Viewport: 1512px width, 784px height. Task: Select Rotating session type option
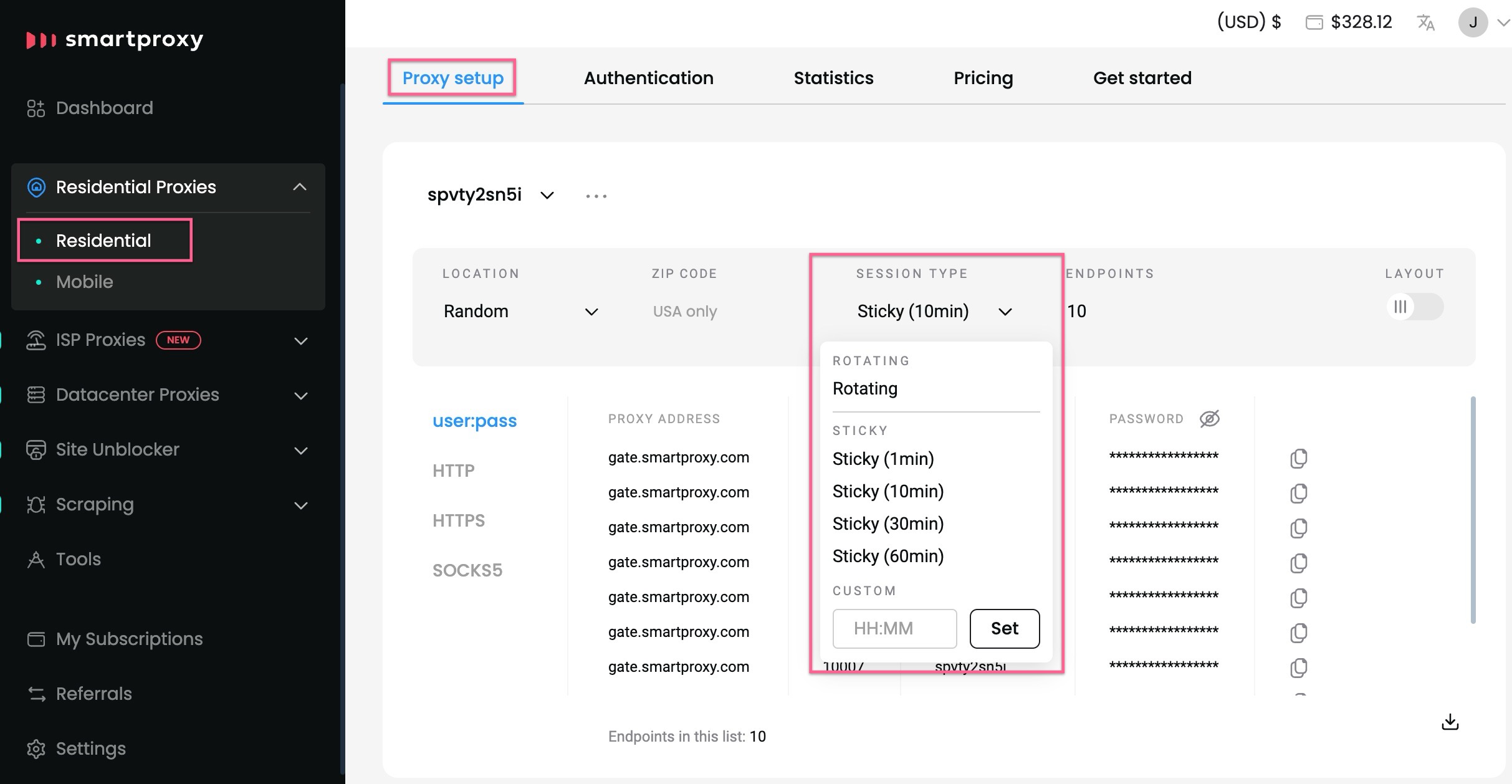click(864, 388)
